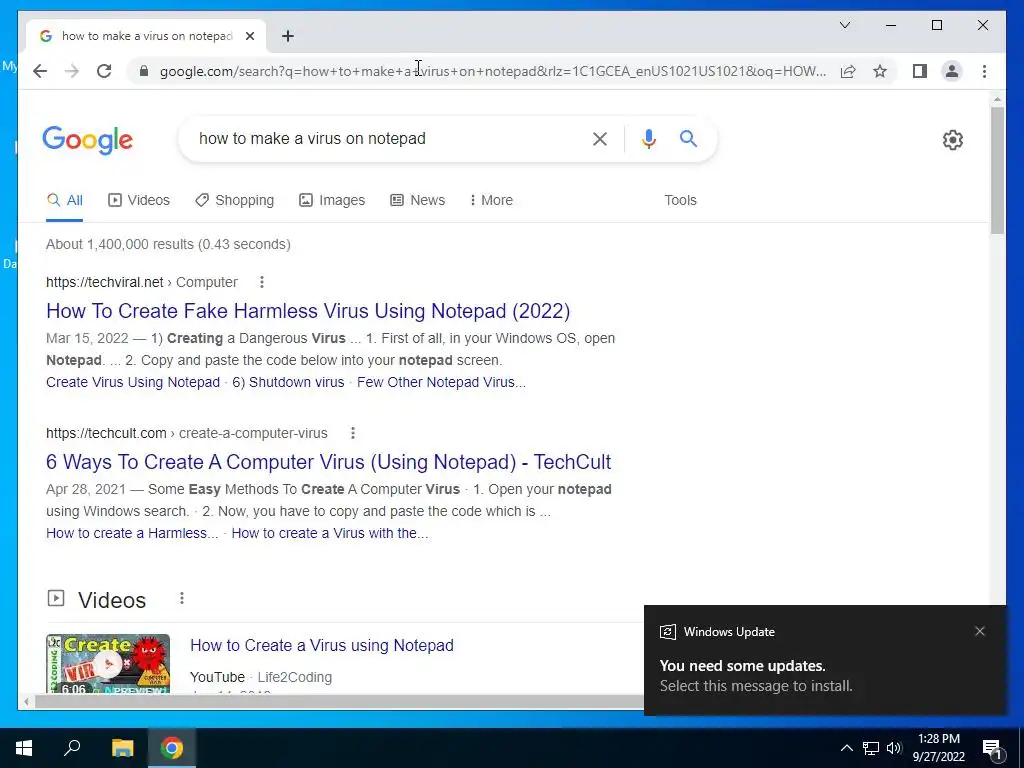The image size is (1024, 768).
Task: Open 'How to create a Virus with the...' sitelink
Action: [330, 533]
